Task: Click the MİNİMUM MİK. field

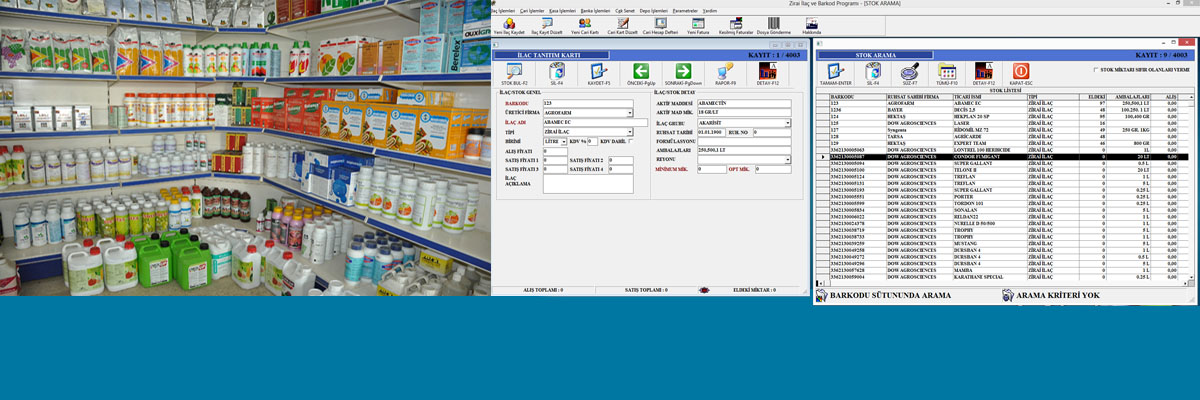Action: pos(711,169)
